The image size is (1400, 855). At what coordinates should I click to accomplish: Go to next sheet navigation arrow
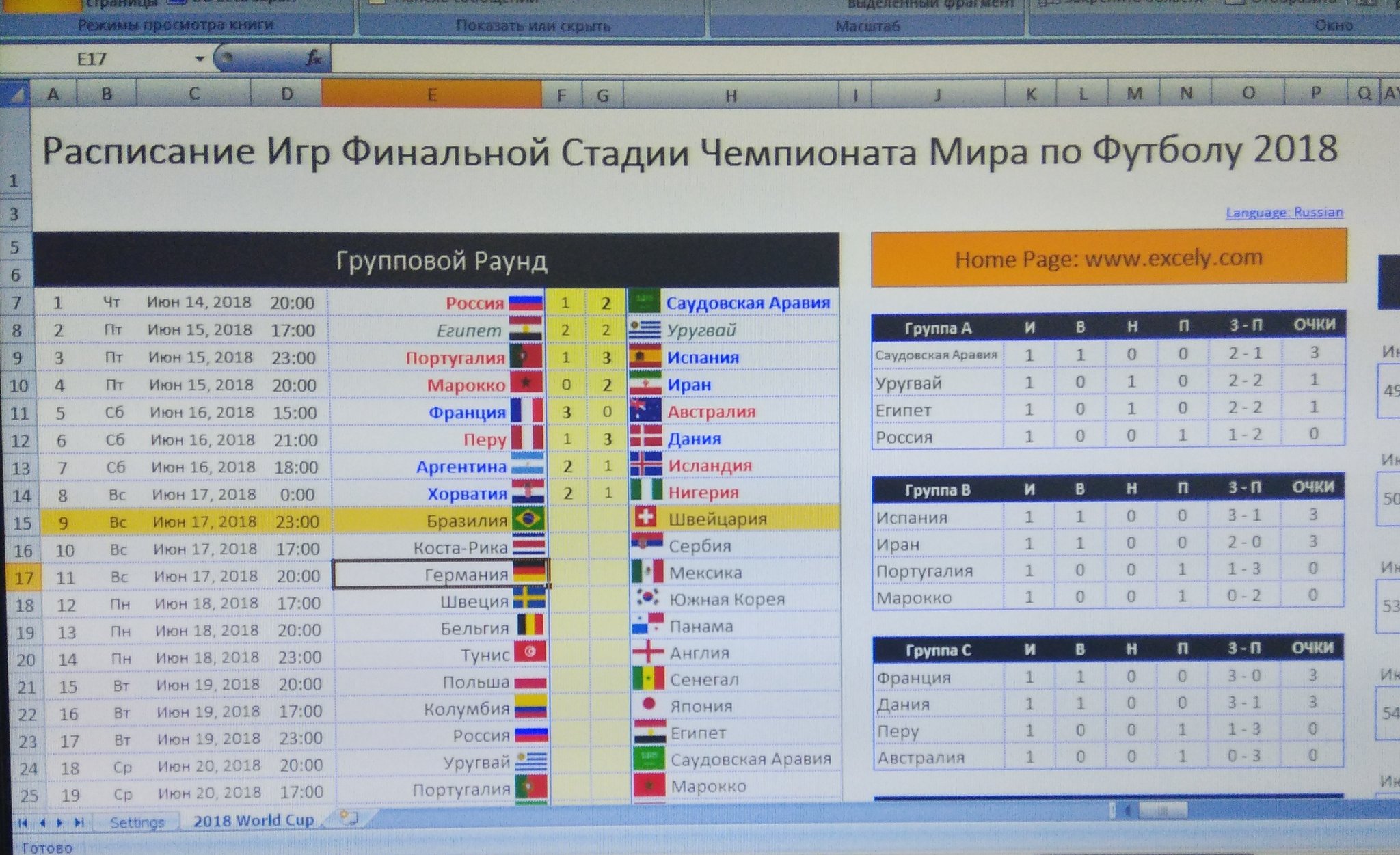(x=60, y=822)
